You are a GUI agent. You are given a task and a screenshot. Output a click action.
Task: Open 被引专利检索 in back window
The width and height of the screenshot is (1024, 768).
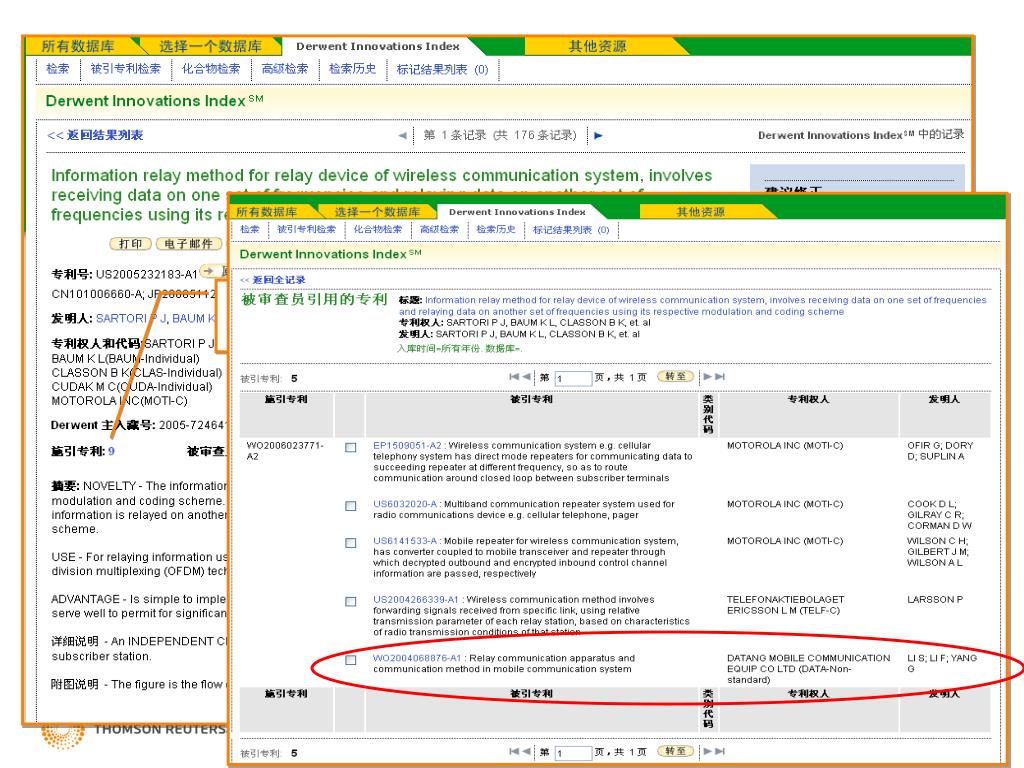[125, 69]
